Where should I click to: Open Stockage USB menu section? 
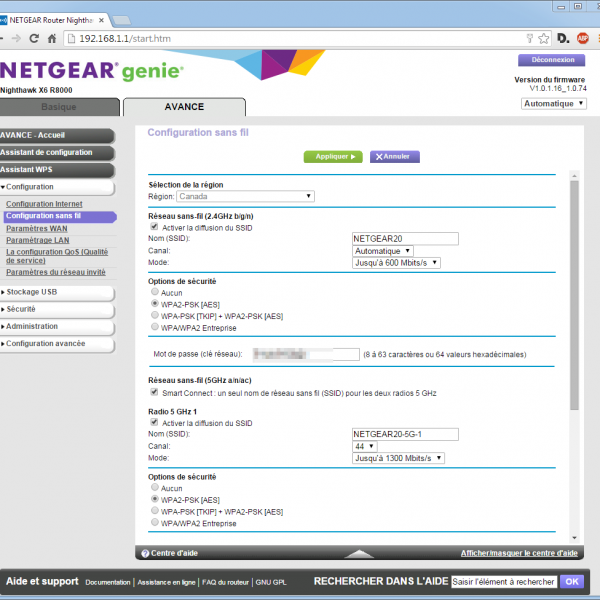57,292
